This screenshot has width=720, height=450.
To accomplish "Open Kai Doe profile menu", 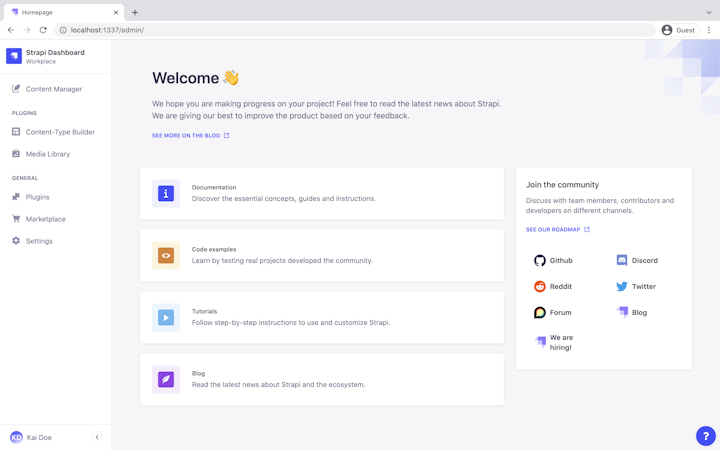I will tap(39, 438).
